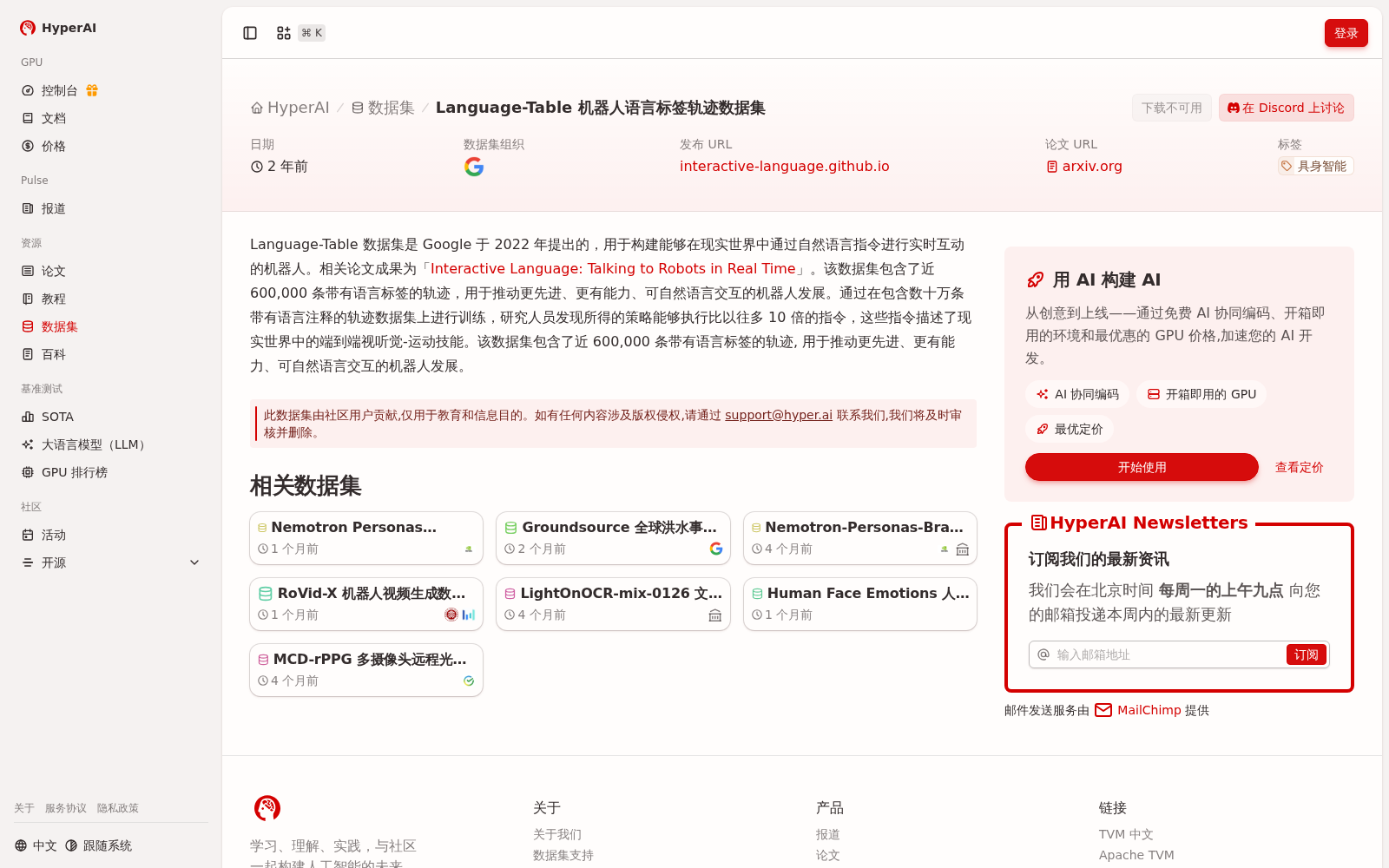Screen dimensions: 1389x868
Task: Click Google icon on Groundsource card
Action: coord(716,549)
